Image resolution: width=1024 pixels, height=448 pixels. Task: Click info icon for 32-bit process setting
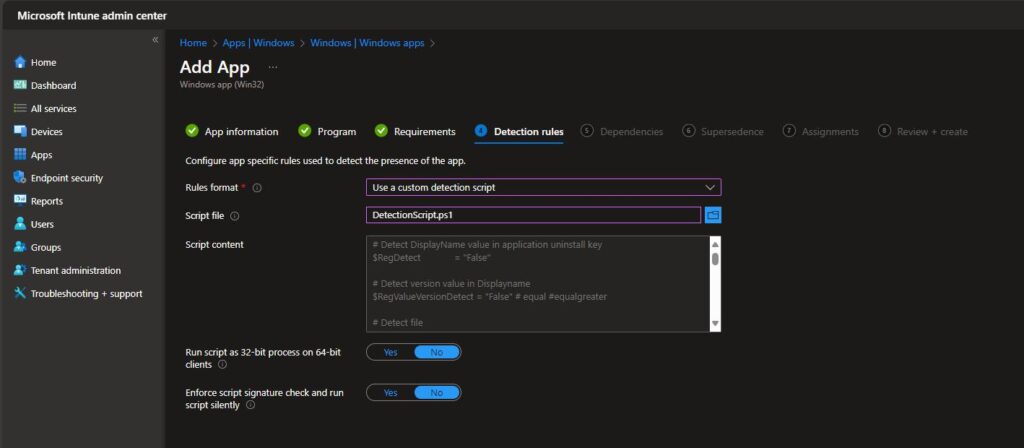(222, 364)
